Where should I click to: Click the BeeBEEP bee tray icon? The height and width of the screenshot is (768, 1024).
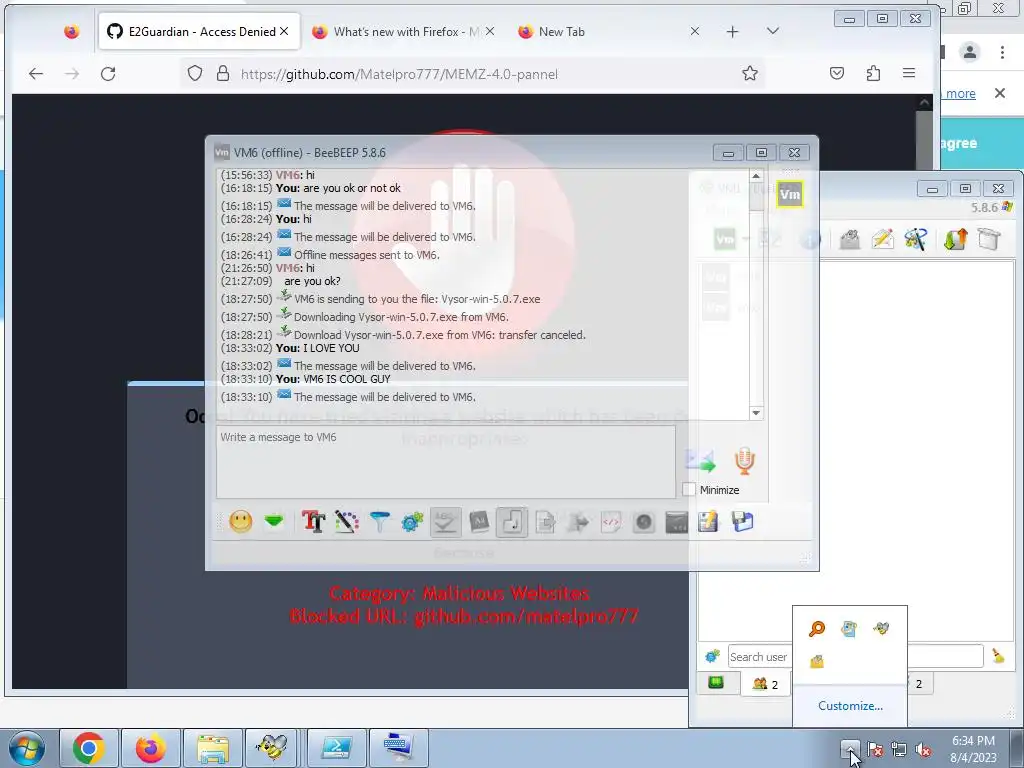coord(881,628)
